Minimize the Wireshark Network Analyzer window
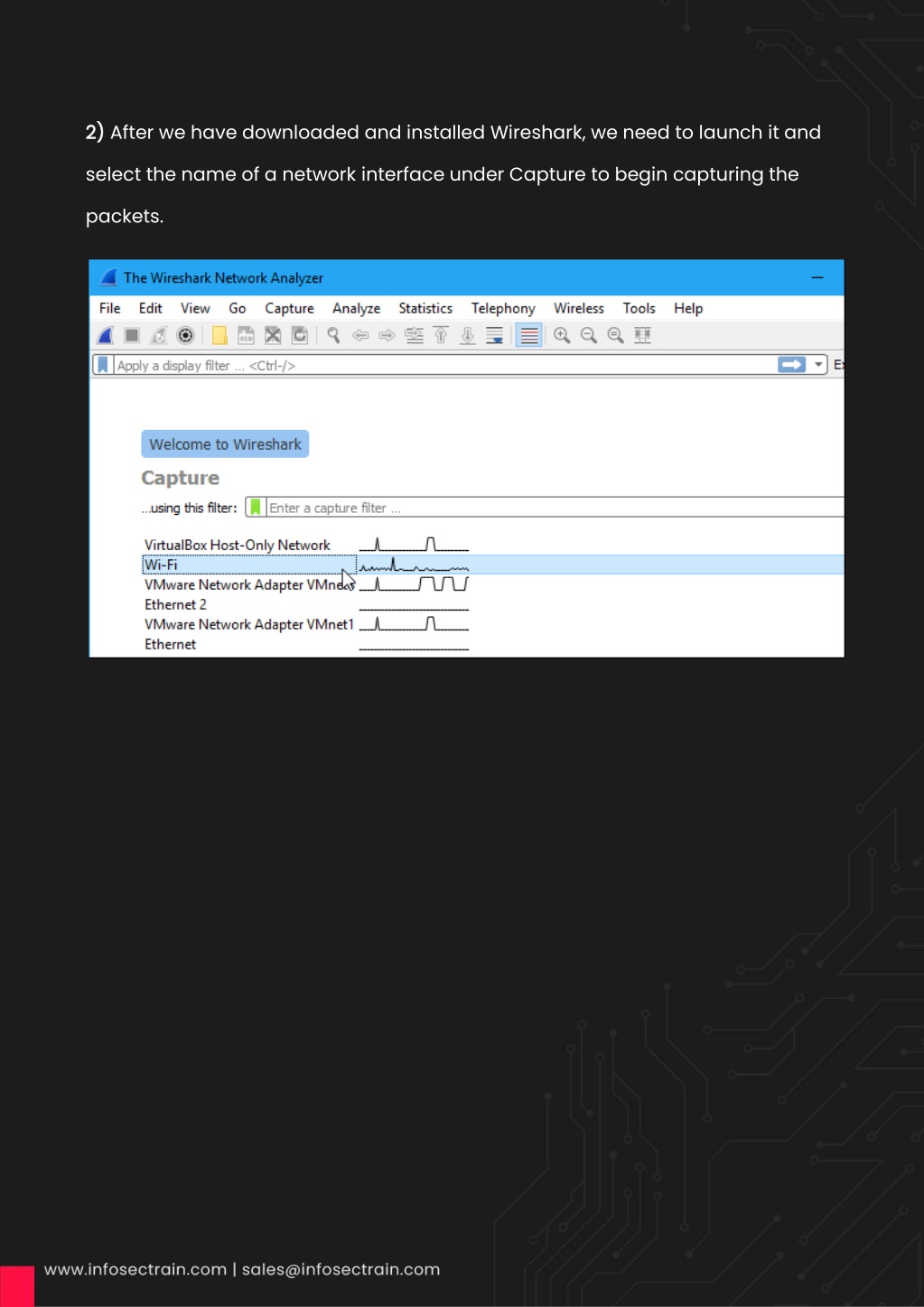Image resolution: width=924 pixels, height=1307 pixels. (x=817, y=278)
